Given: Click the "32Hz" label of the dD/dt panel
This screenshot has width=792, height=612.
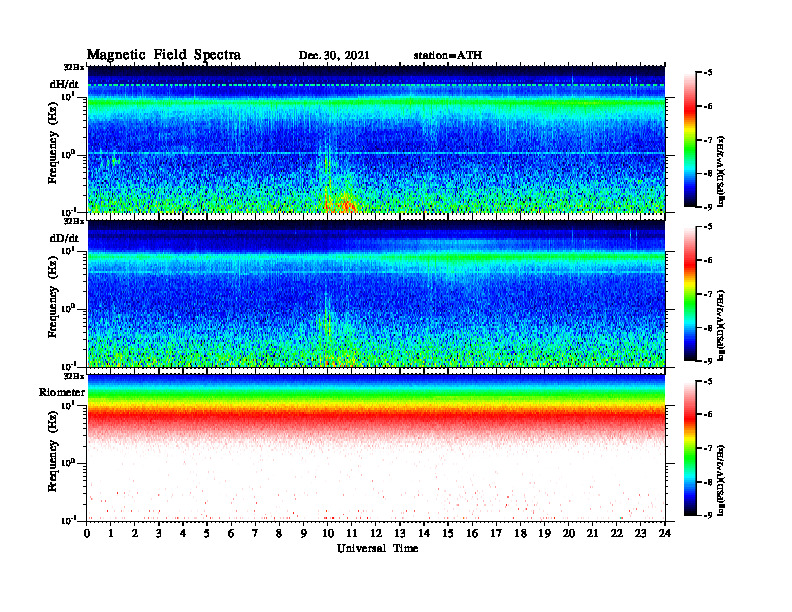Looking at the screenshot, I should 74,221.
